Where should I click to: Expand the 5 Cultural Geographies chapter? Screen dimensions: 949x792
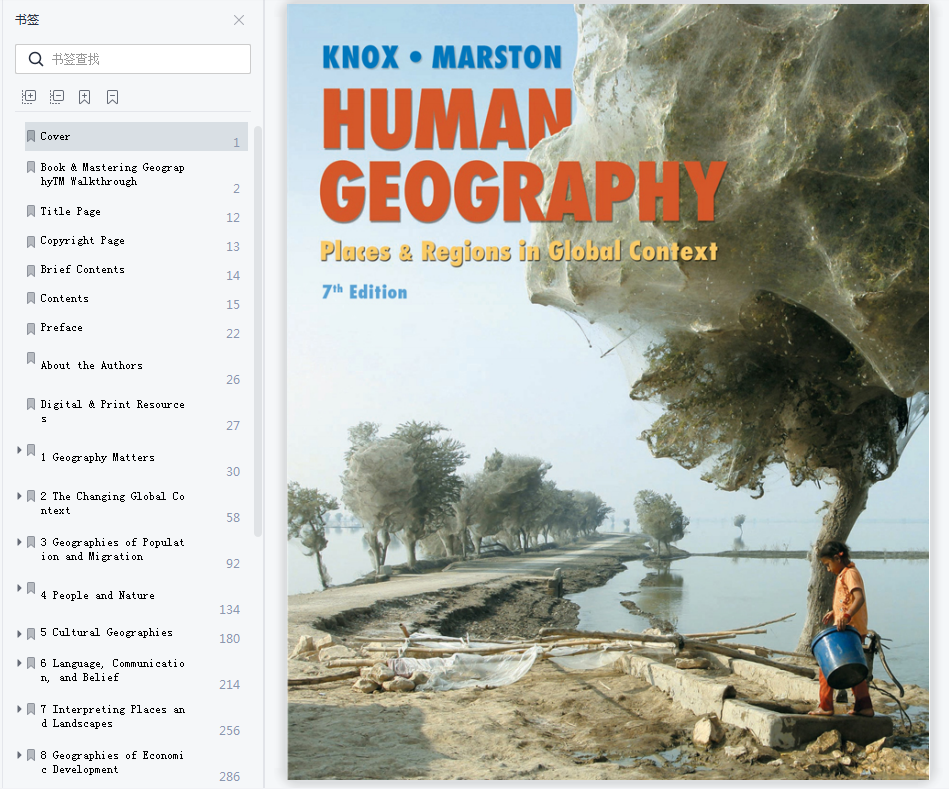tap(19, 633)
